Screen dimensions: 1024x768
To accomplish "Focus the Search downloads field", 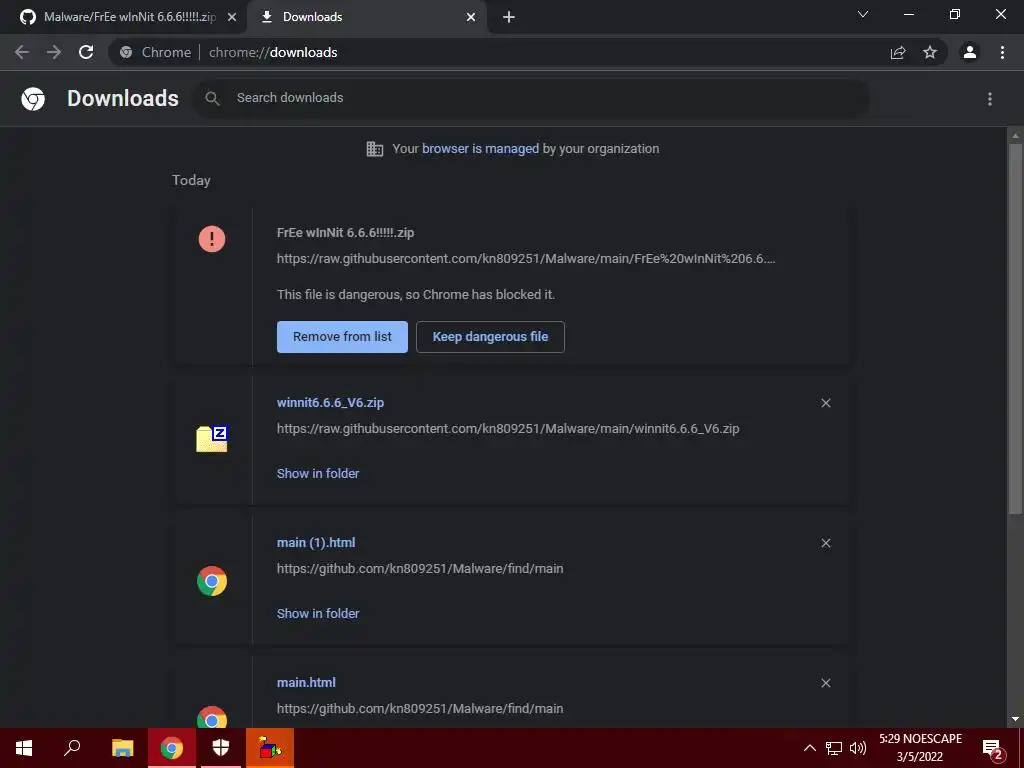I will (x=531, y=98).
